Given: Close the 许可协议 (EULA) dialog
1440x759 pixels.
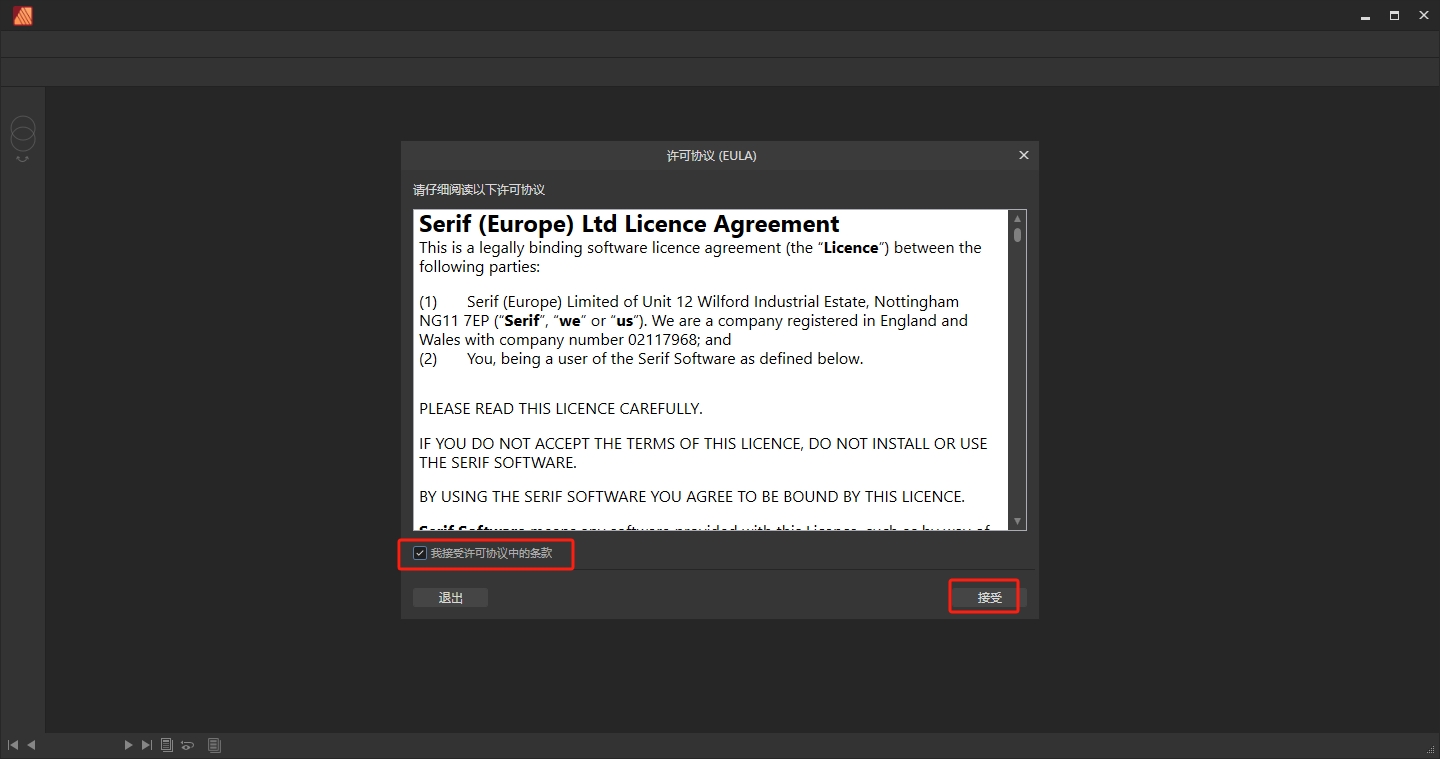Looking at the screenshot, I should [x=1023, y=156].
